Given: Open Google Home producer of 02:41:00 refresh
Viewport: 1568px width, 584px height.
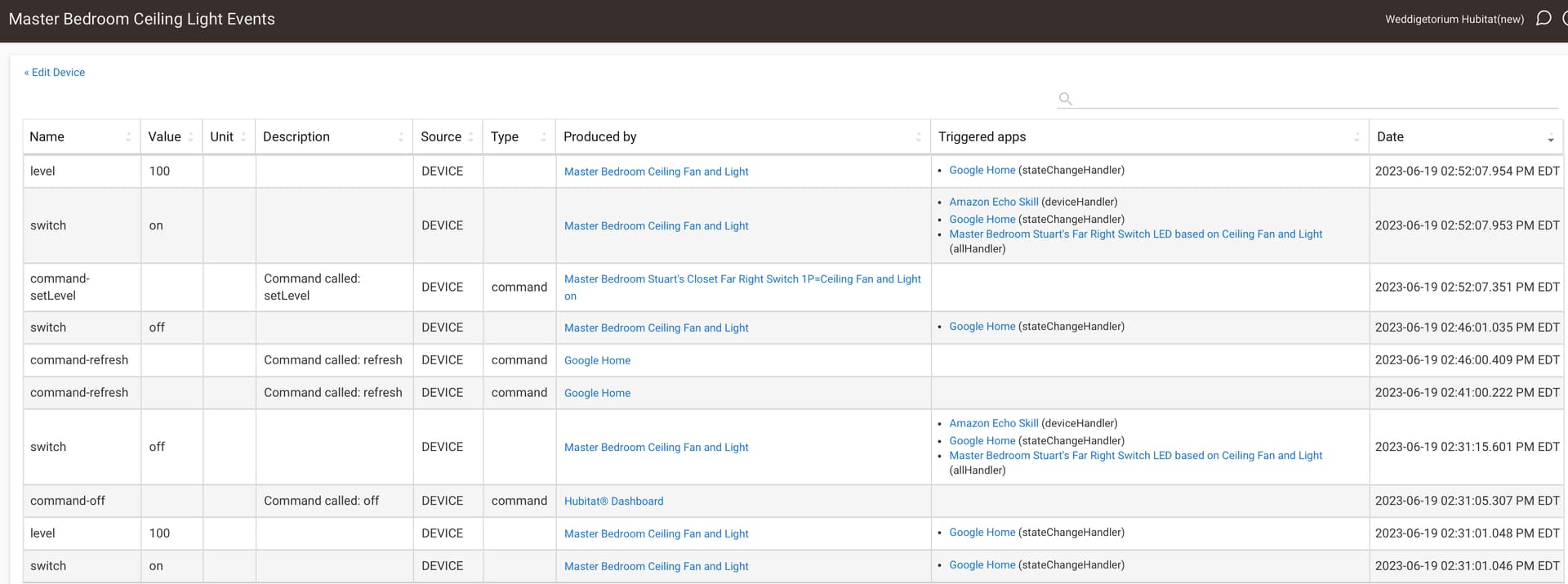Looking at the screenshot, I should 597,393.
